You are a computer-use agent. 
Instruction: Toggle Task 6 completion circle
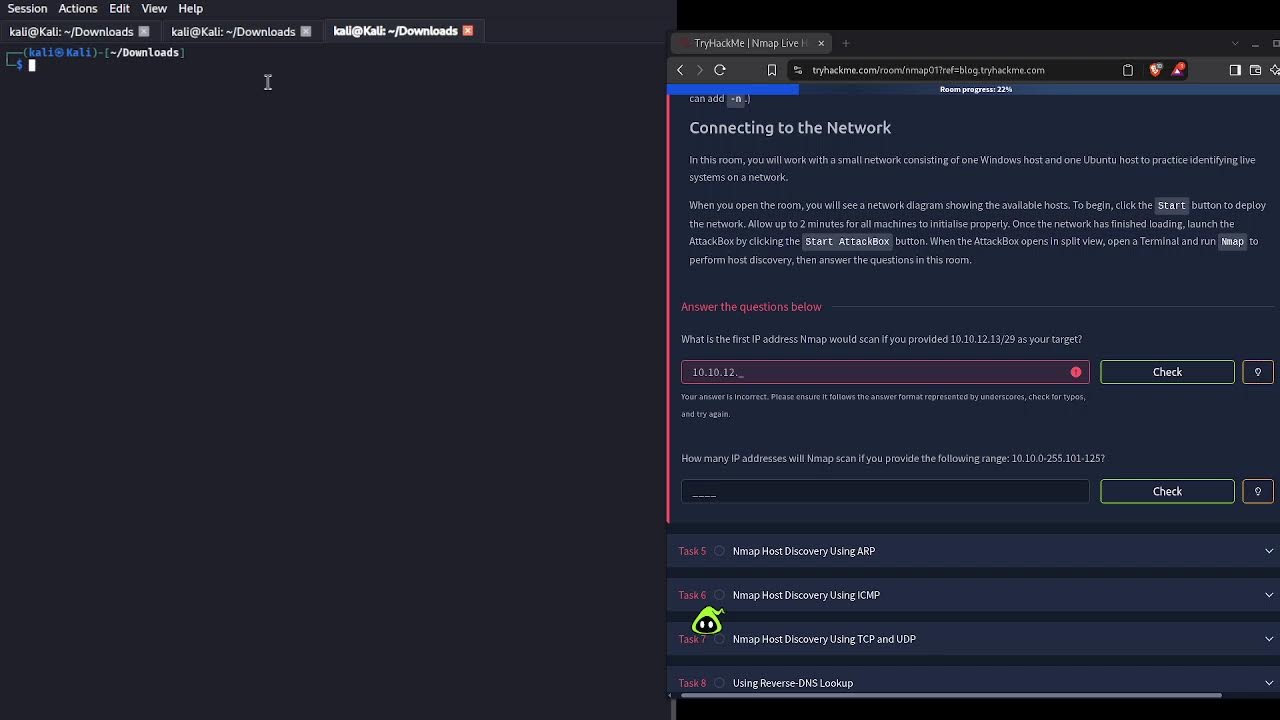click(719, 595)
